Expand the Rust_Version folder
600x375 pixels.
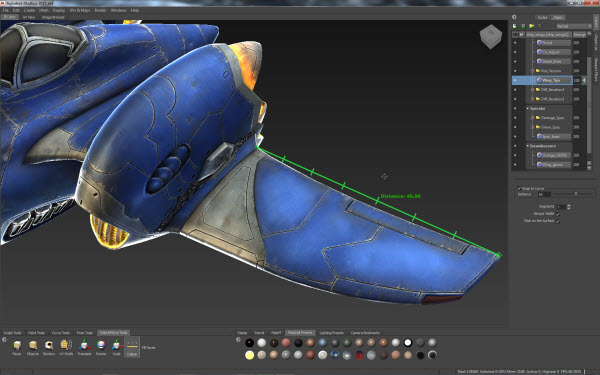(533, 71)
